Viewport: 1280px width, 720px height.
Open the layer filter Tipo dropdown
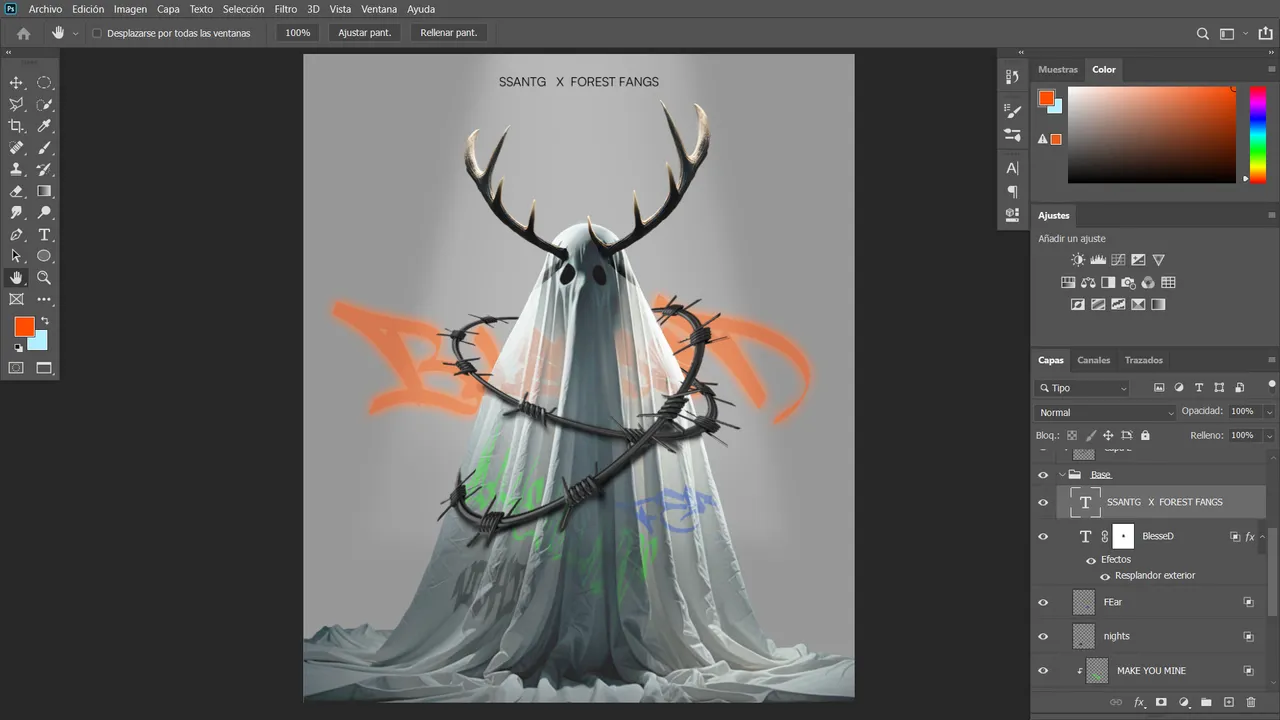[1083, 388]
